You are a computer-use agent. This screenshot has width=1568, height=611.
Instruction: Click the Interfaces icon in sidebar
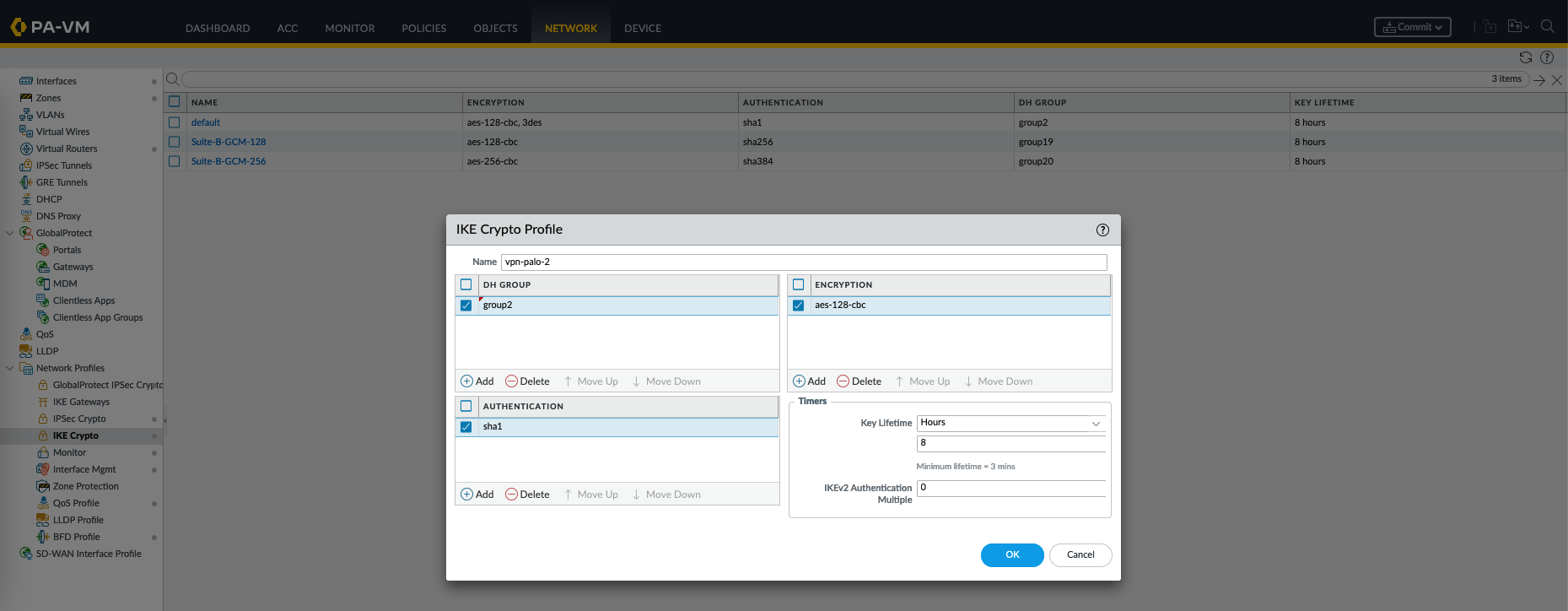[x=26, y=81]
